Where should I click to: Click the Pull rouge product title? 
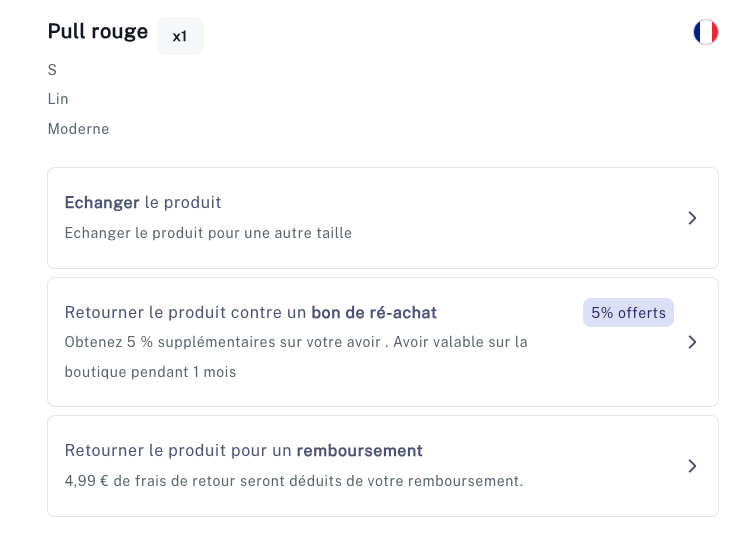(98, 32)
